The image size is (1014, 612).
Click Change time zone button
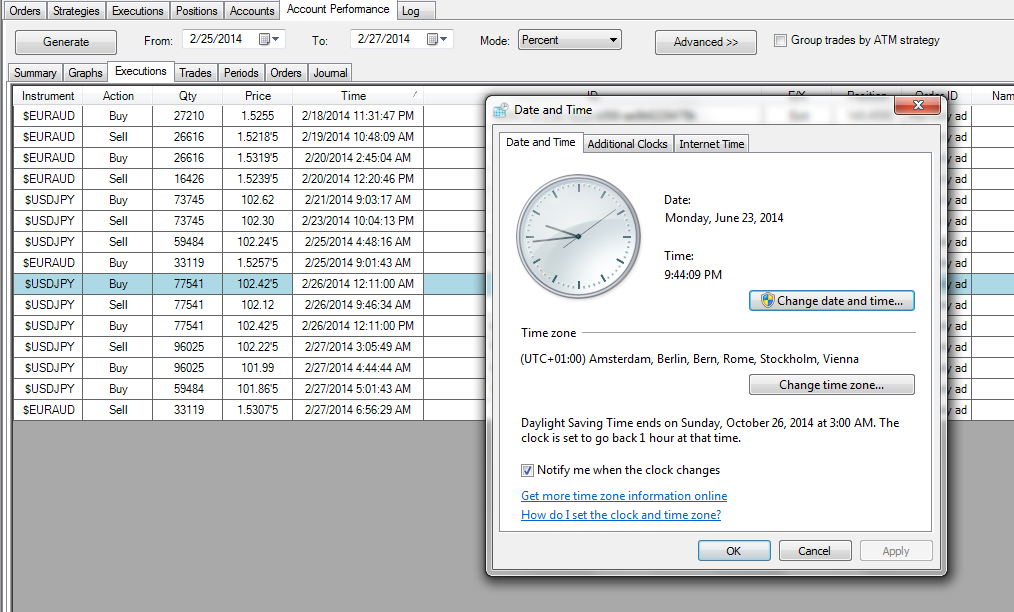[832, 385]
